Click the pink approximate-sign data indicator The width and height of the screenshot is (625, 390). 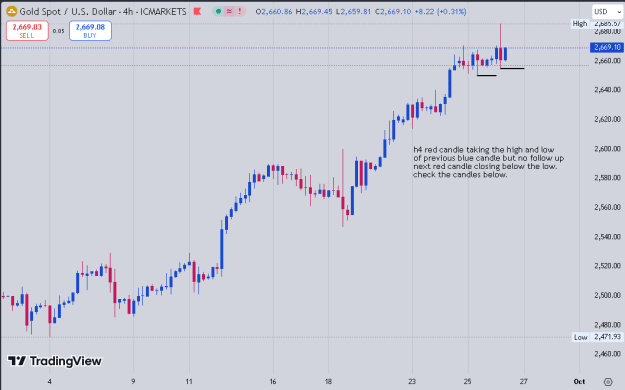point(229,12)
